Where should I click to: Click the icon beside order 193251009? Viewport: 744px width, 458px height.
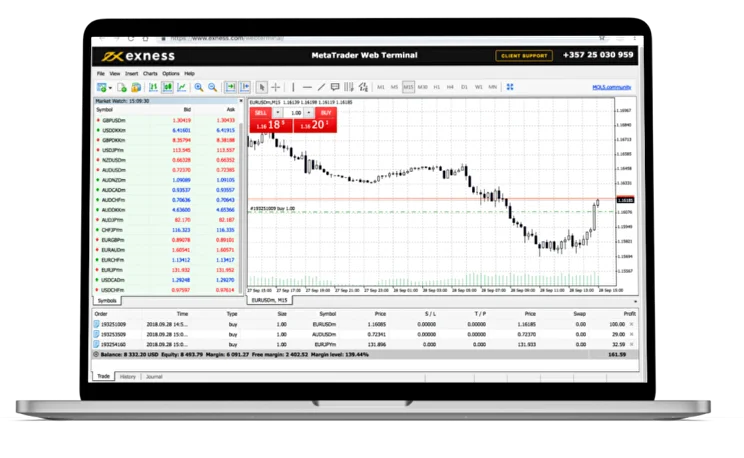96,324
